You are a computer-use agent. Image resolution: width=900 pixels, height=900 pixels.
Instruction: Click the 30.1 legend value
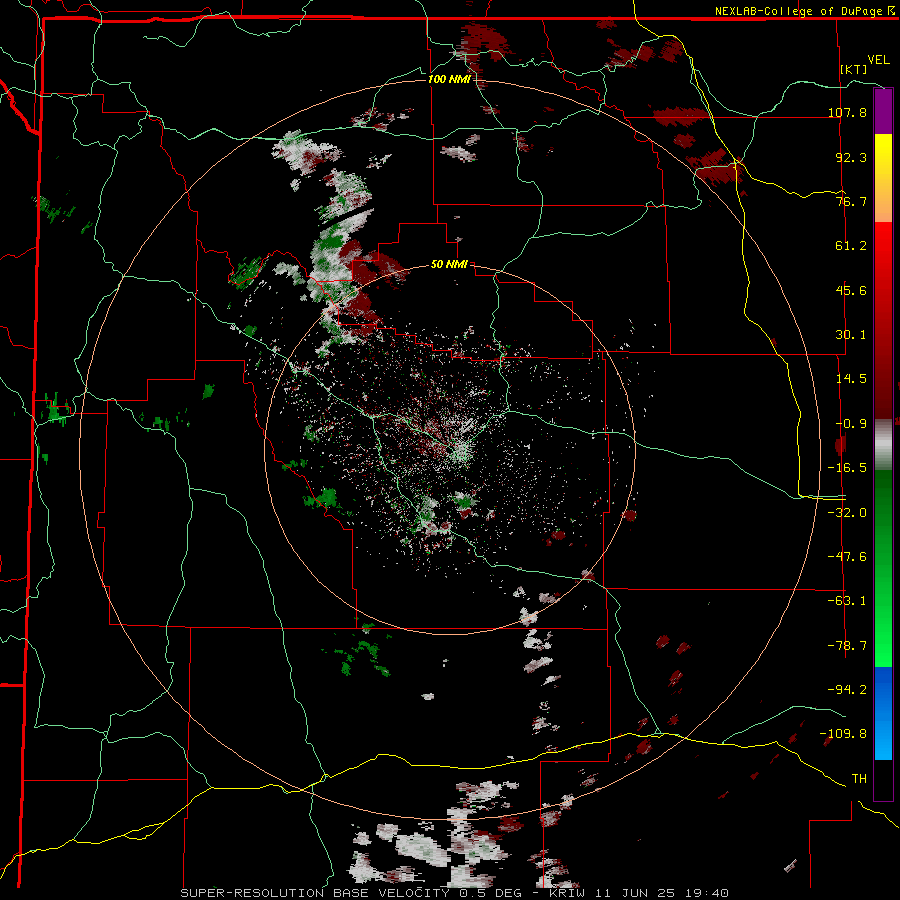[851, 335]
